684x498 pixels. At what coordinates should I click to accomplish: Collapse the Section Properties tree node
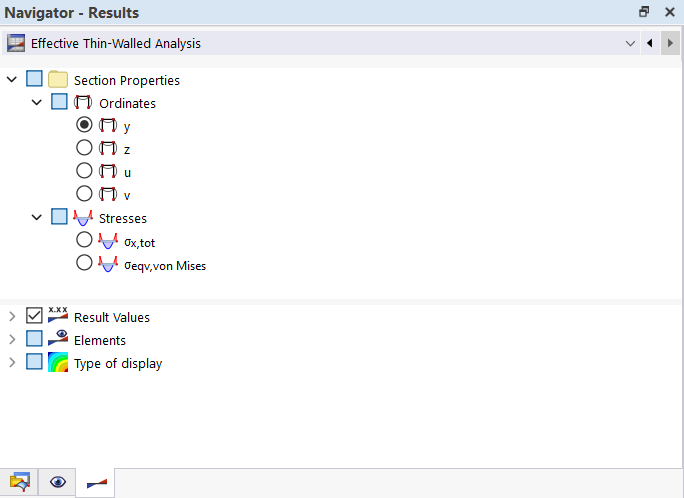click(x=12, y=80)
